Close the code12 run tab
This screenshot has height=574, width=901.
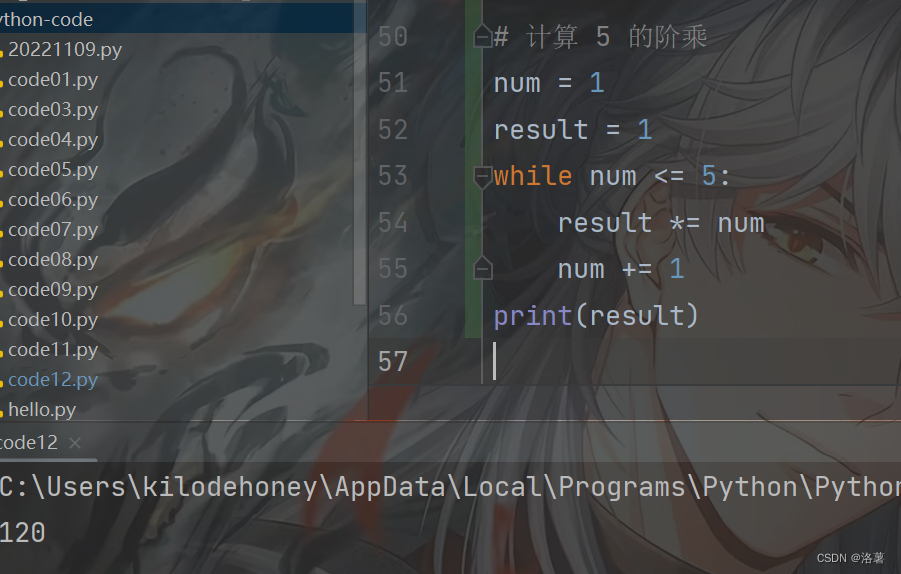click(75, 443)
